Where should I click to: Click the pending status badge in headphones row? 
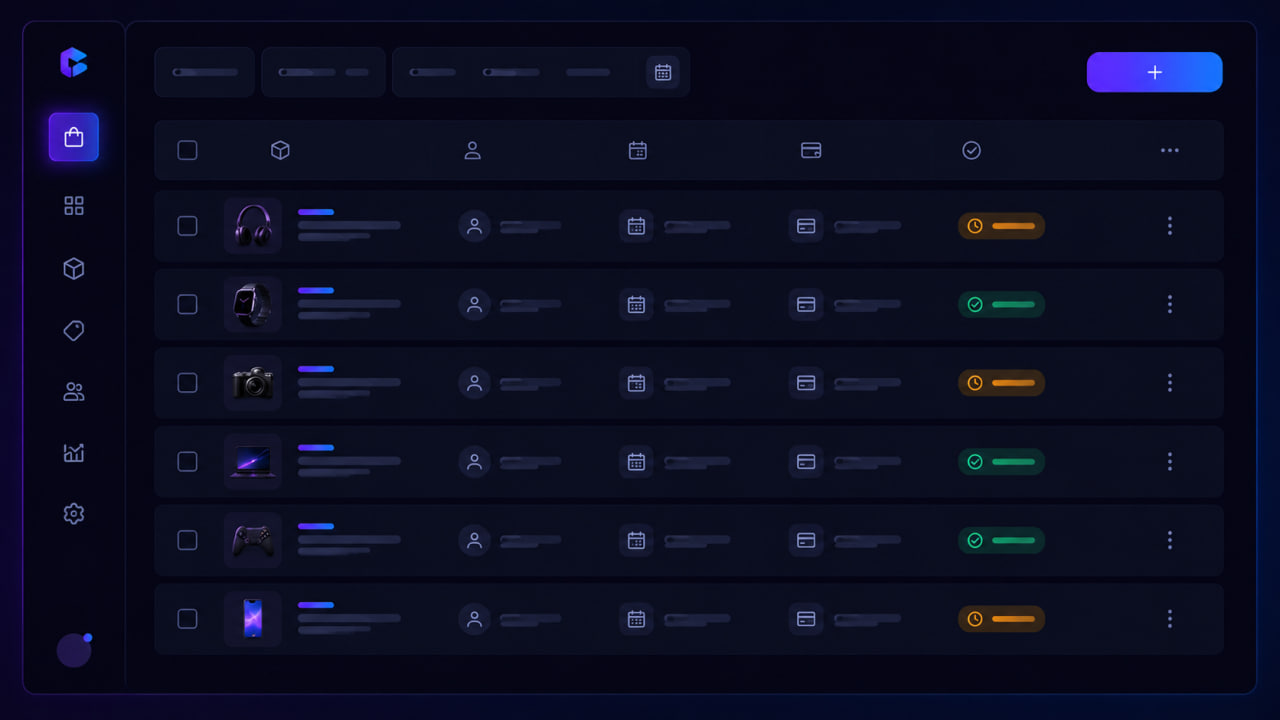(x=1001, y=226)
